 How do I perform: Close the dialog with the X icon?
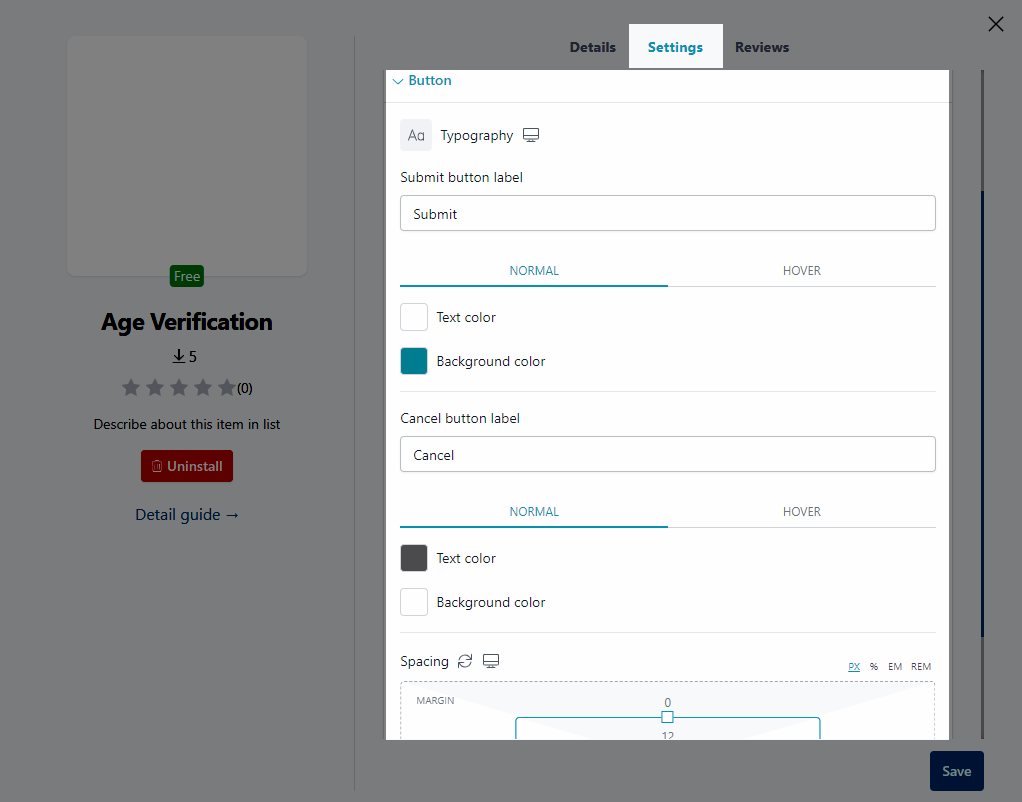[x=995, y=24]
